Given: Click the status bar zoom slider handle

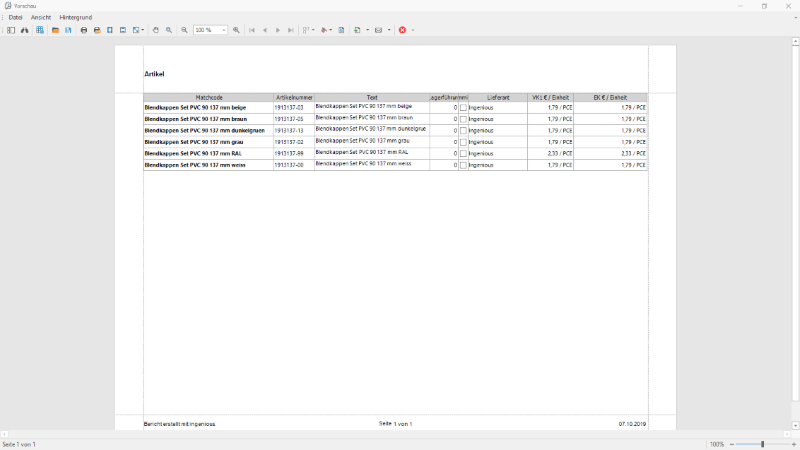Looking at the screenshot, I should (x=763, y=444).
